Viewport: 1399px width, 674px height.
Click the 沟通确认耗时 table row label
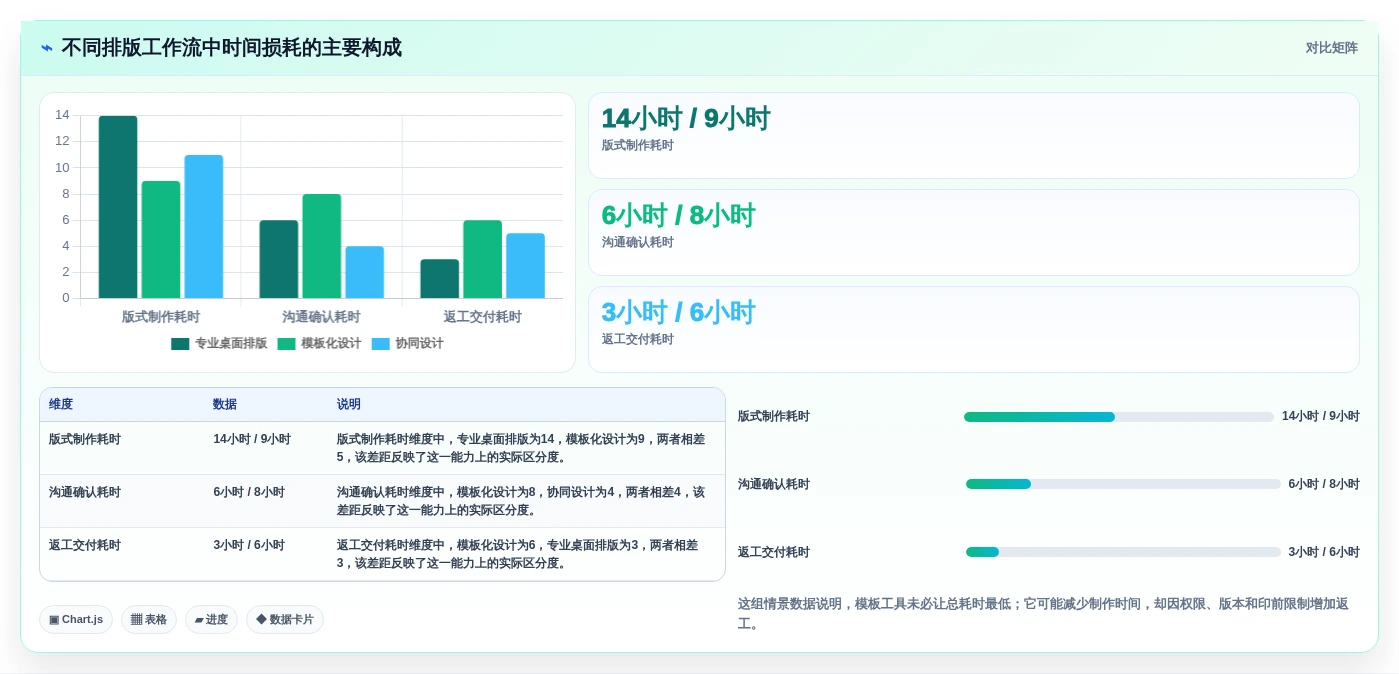coord(85,492)
